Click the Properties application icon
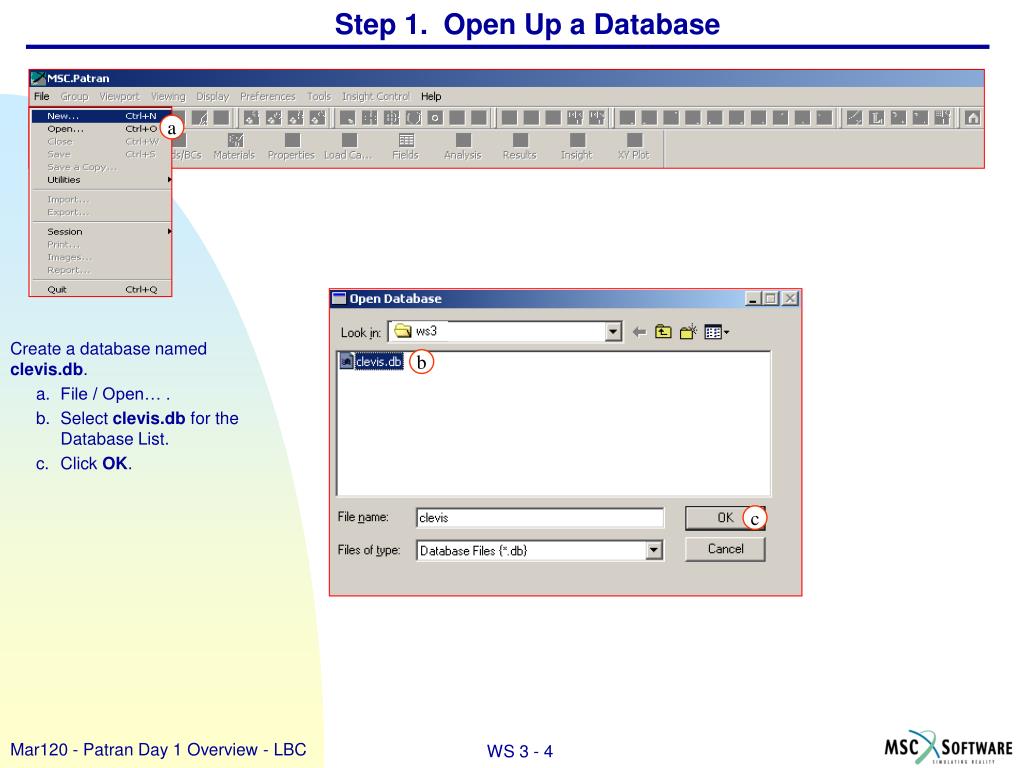The image size is (1024, 768). pos(291,147)
